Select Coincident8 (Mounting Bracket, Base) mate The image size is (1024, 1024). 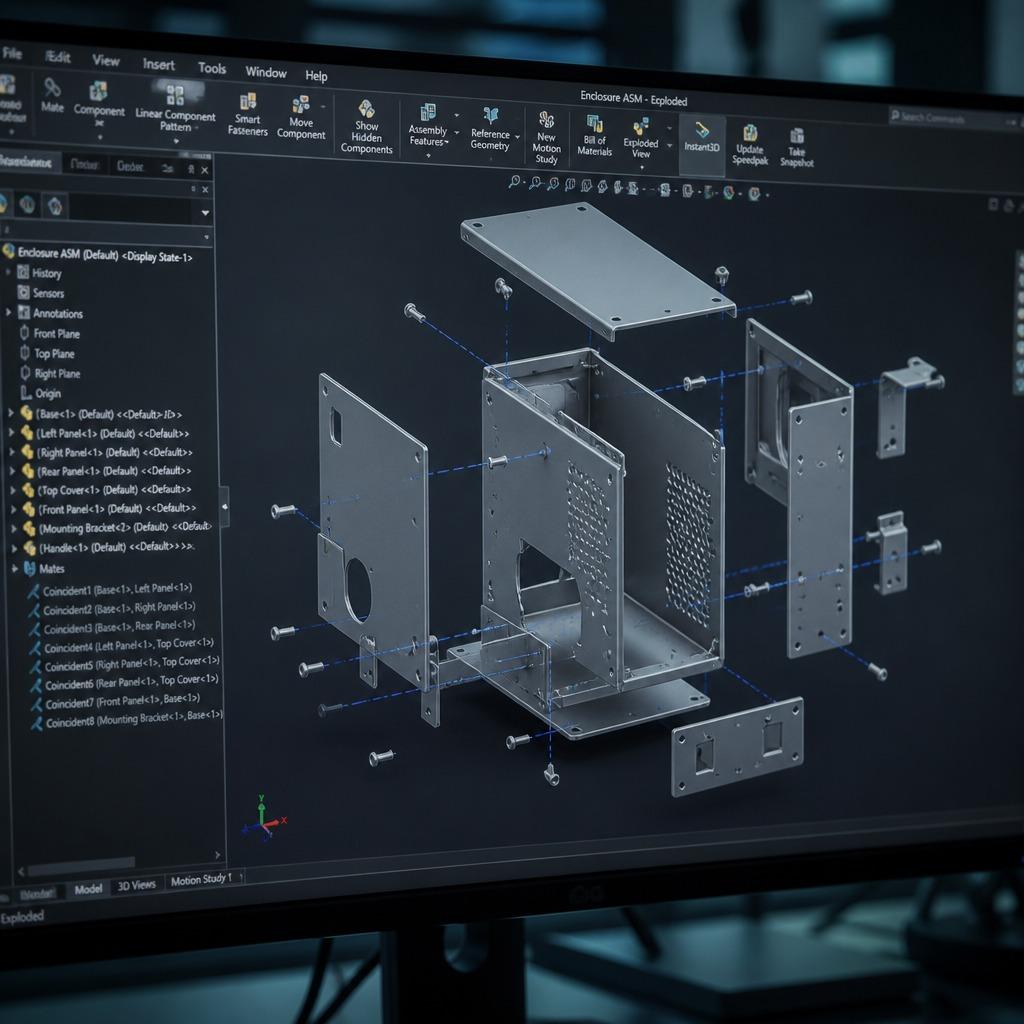(x=127, y=720)
